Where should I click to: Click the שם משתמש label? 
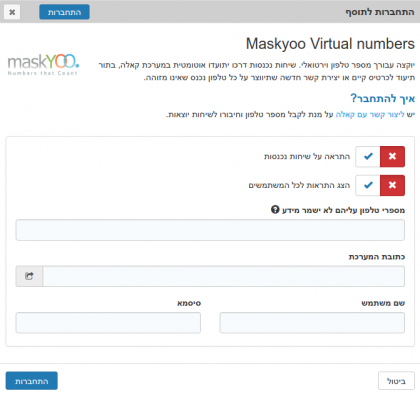383,303
